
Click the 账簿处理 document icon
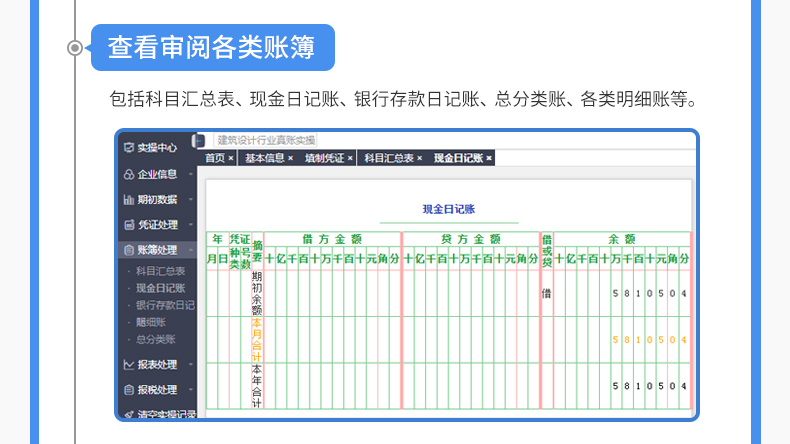[128, 251]
